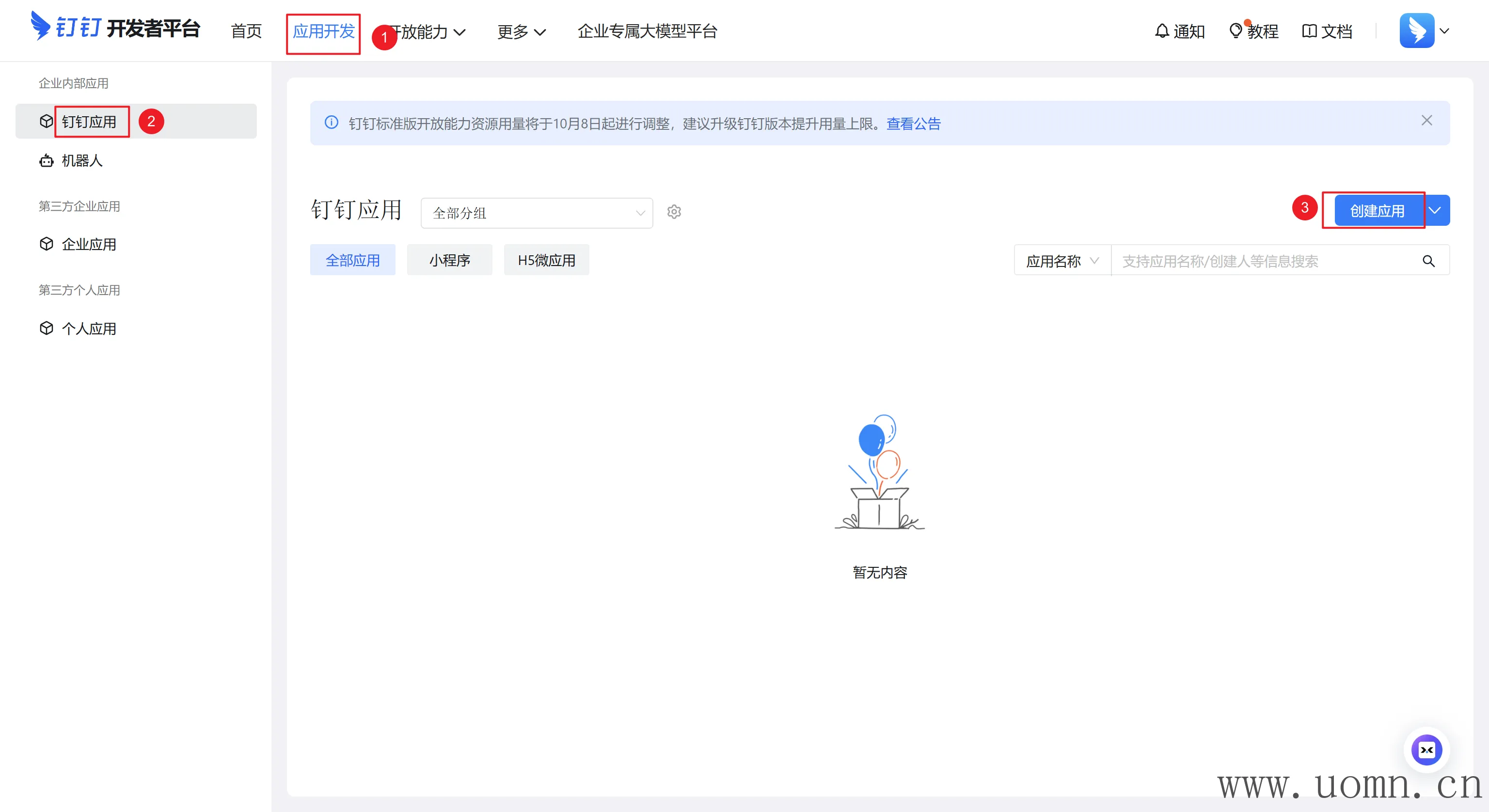Viewport: 1489px width, 812px height.
Task: Click the group settings gear icon
Action: click(x=674, y=212)
